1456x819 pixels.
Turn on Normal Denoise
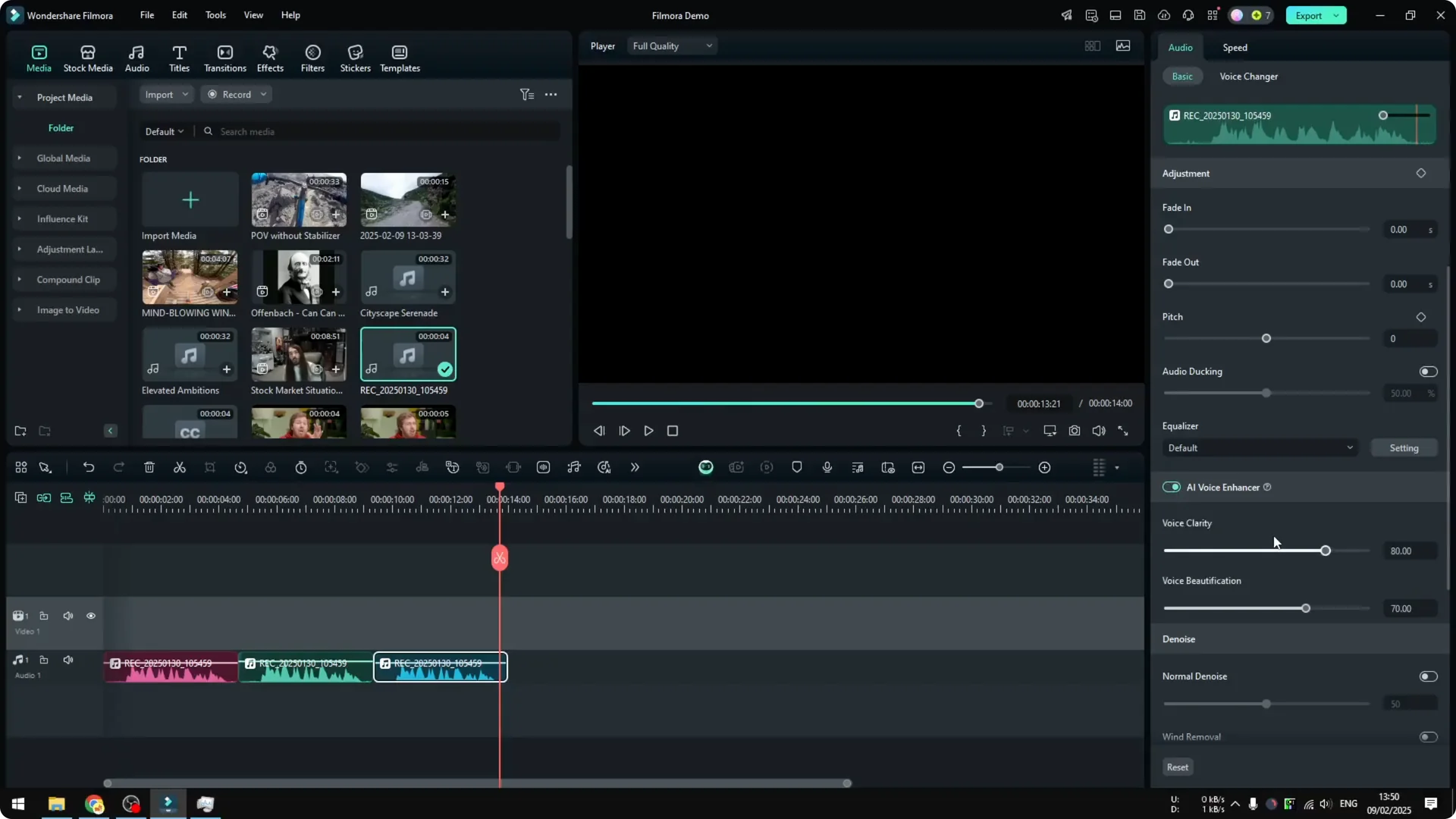click(1428, 676)
